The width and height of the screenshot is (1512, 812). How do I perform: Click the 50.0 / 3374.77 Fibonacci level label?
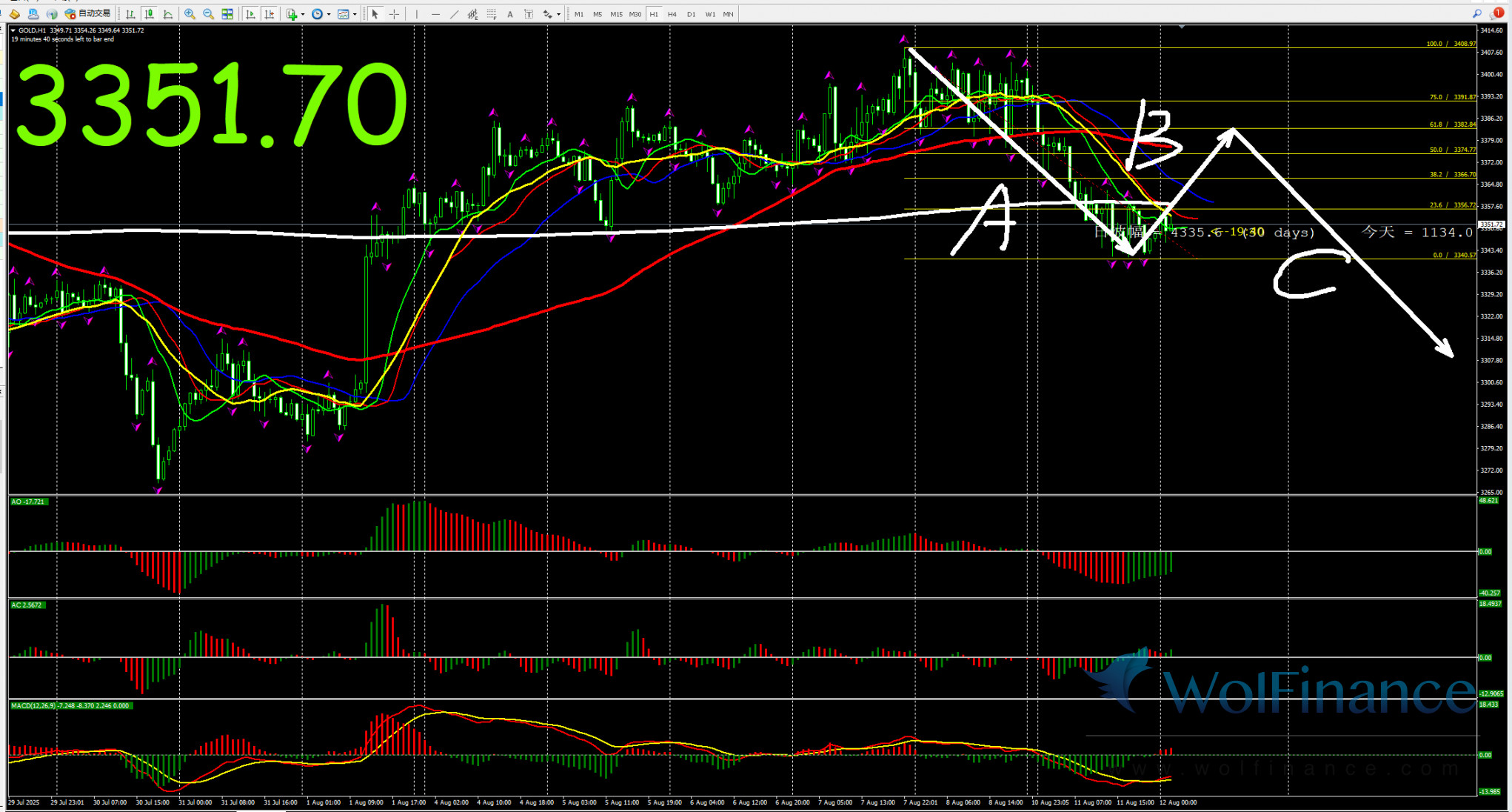click(1452, 150)
